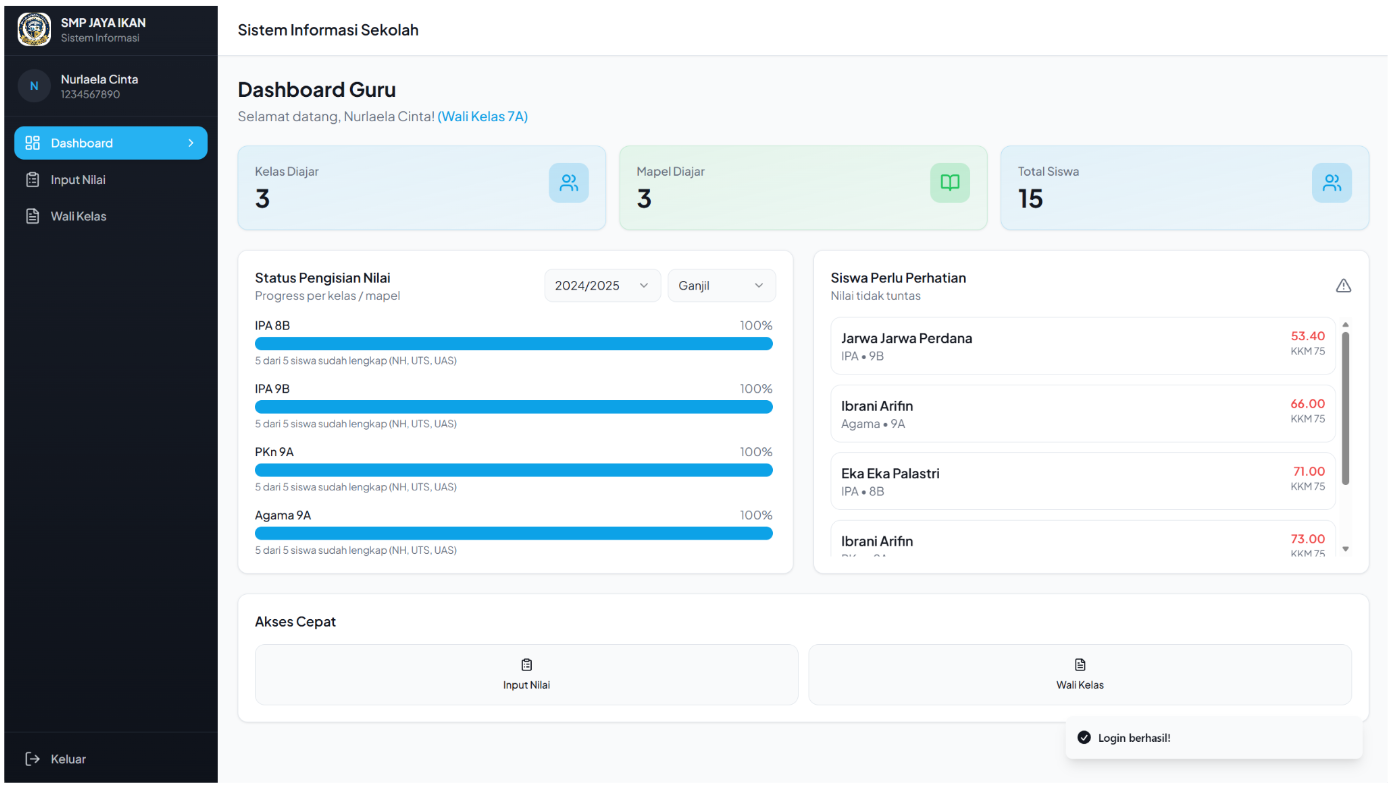Click the Akses Cepat Wali Kelas button
The height and width of the screenshot is (789, 1394).
point(1080,675)
